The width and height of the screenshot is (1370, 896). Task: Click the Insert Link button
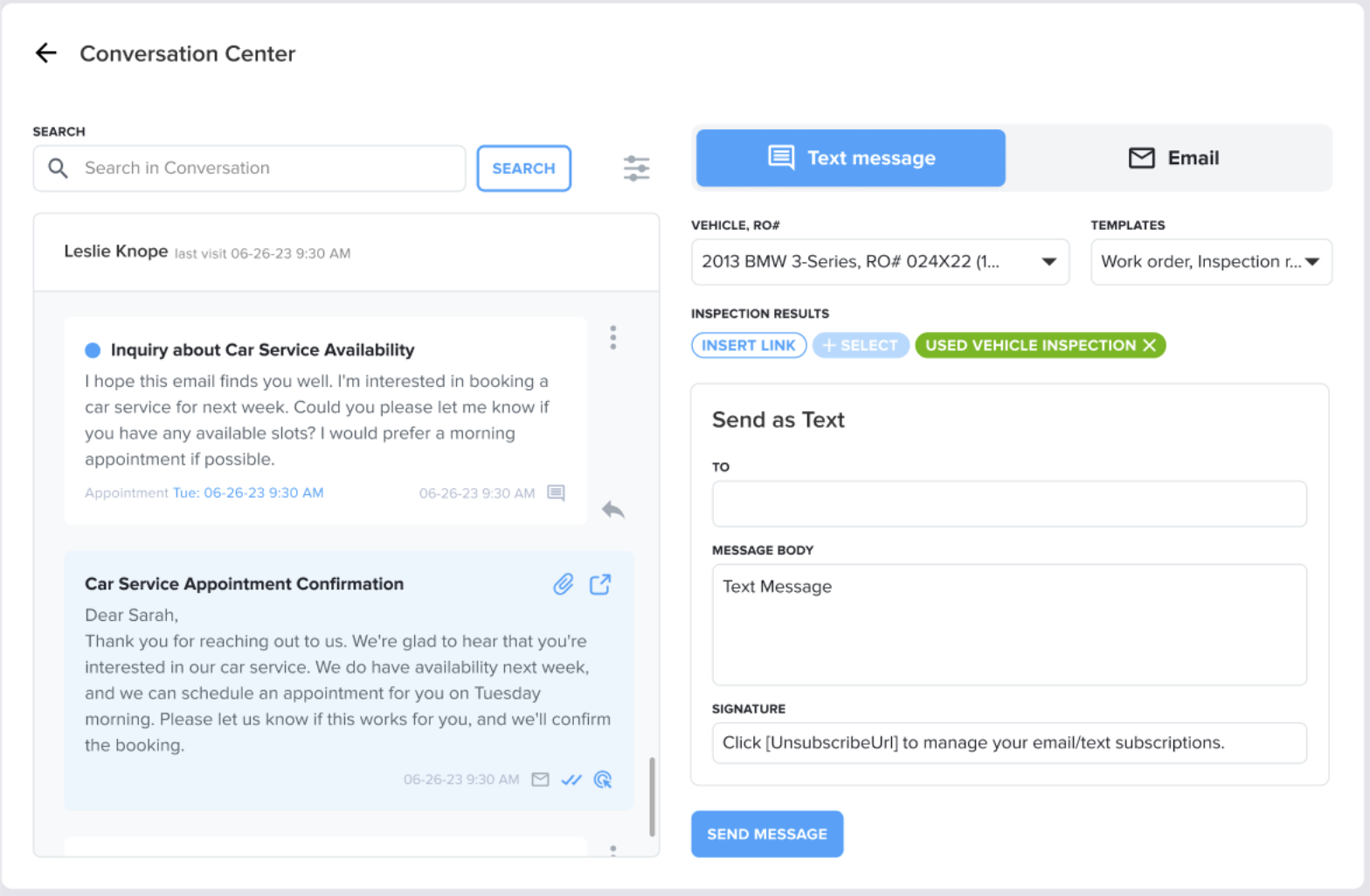click(748, 345)
